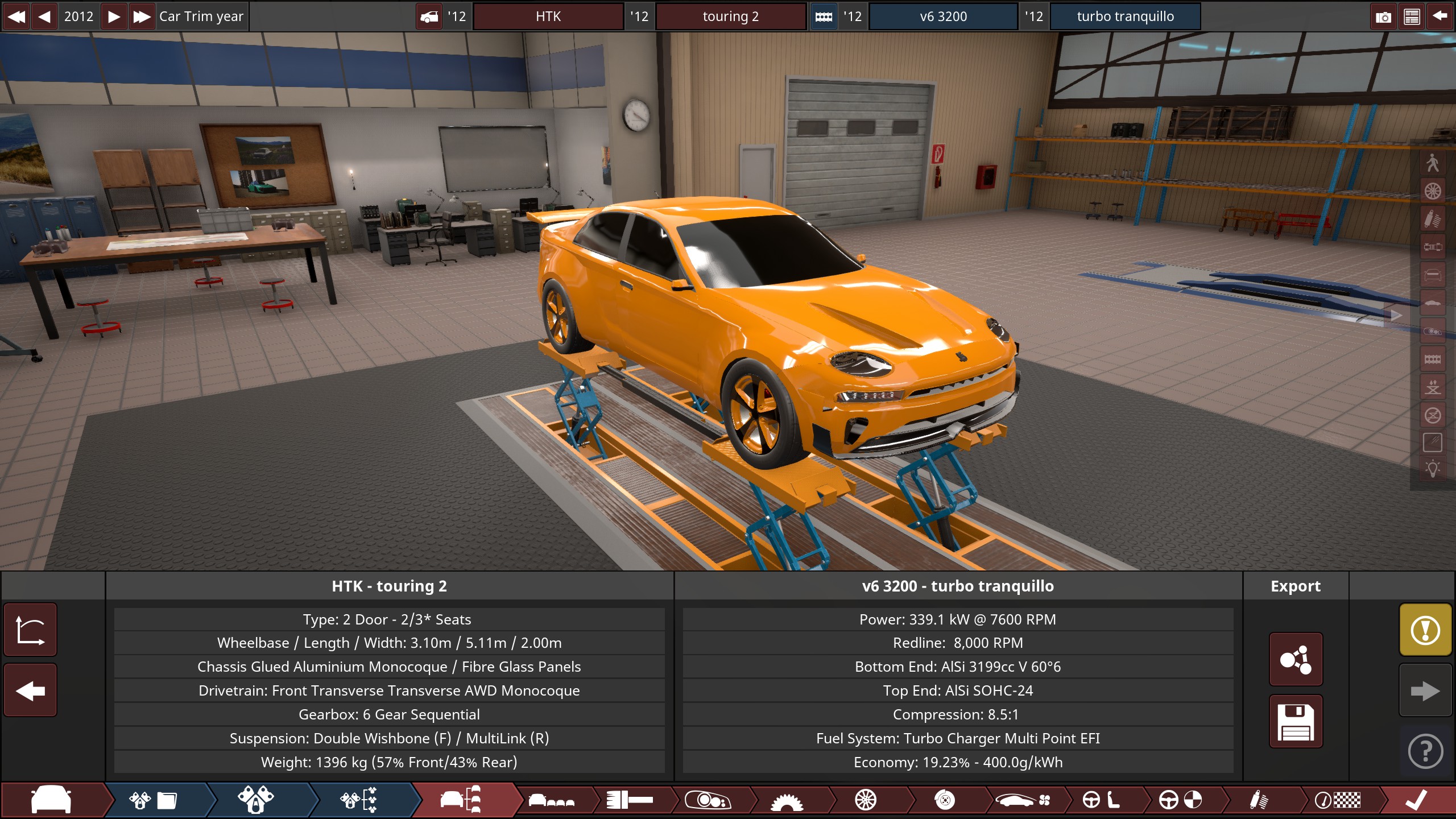1456x819 pixels.
Task: Click the Power: 339.1 kW @ 7600 RPM row
Action: click(958, 619)
